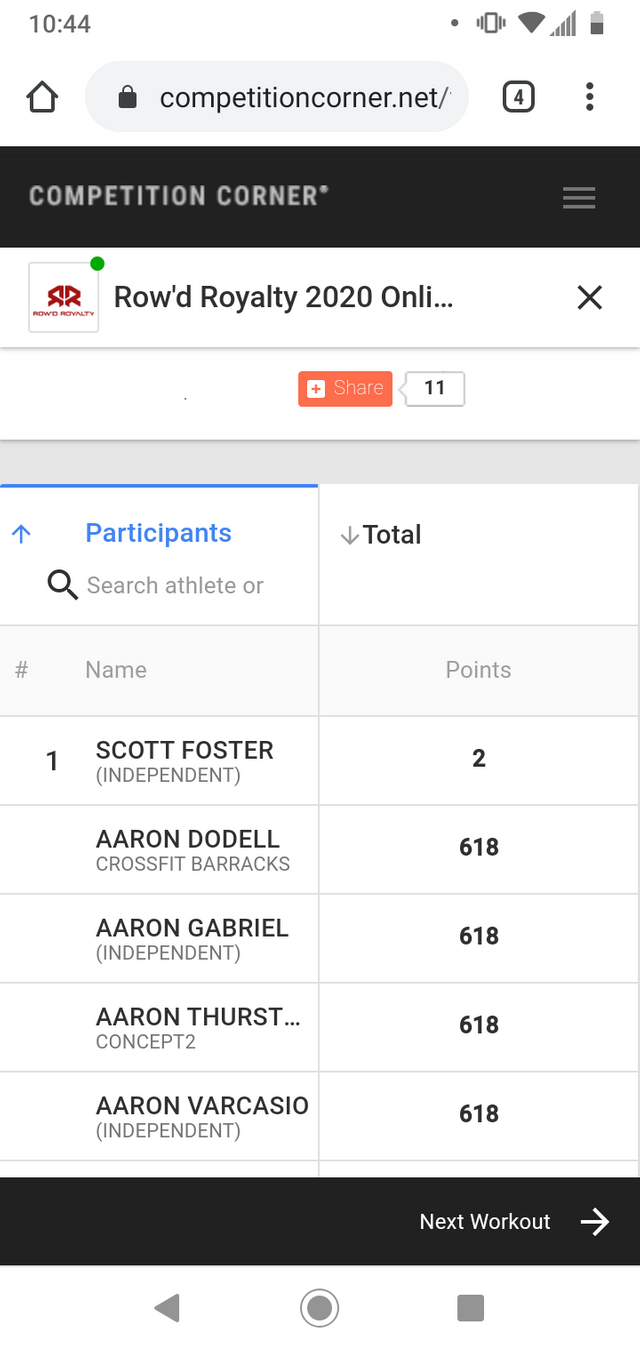Open Chrome three-dot overflow menu
640x1351 pixels.
[589, 97]
